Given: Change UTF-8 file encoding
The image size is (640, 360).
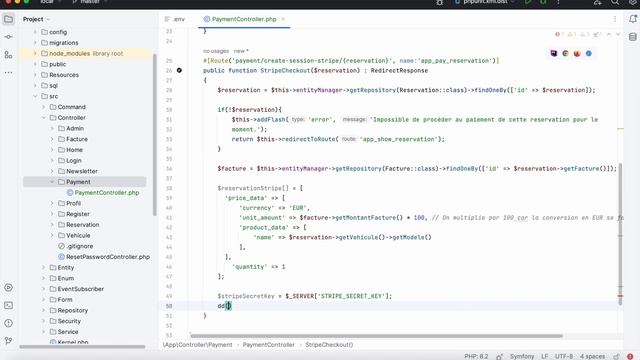Looking at the screenshot, I should (564, 357).
